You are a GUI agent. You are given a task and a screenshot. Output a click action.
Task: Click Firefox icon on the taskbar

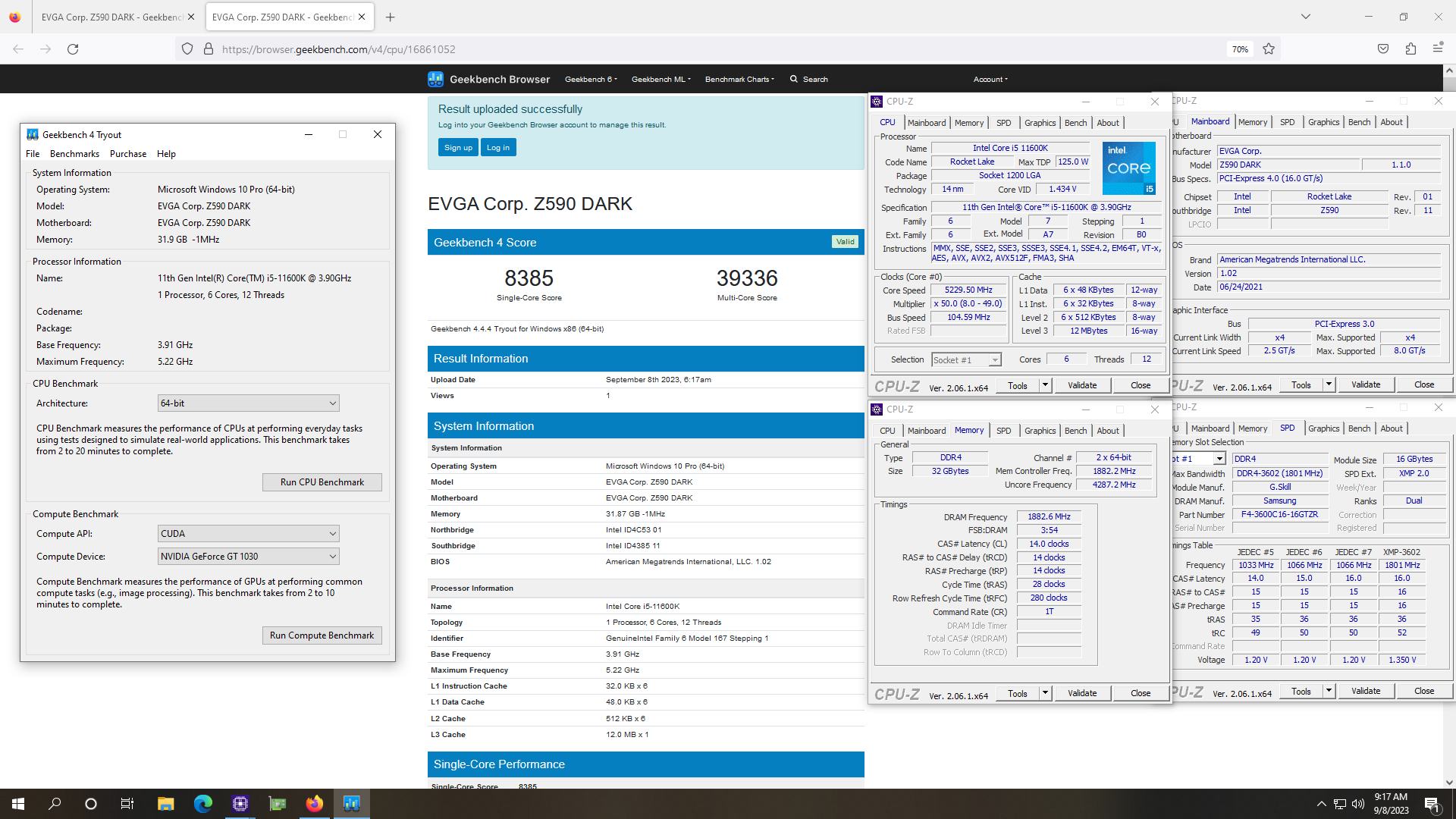pos(315,804)
